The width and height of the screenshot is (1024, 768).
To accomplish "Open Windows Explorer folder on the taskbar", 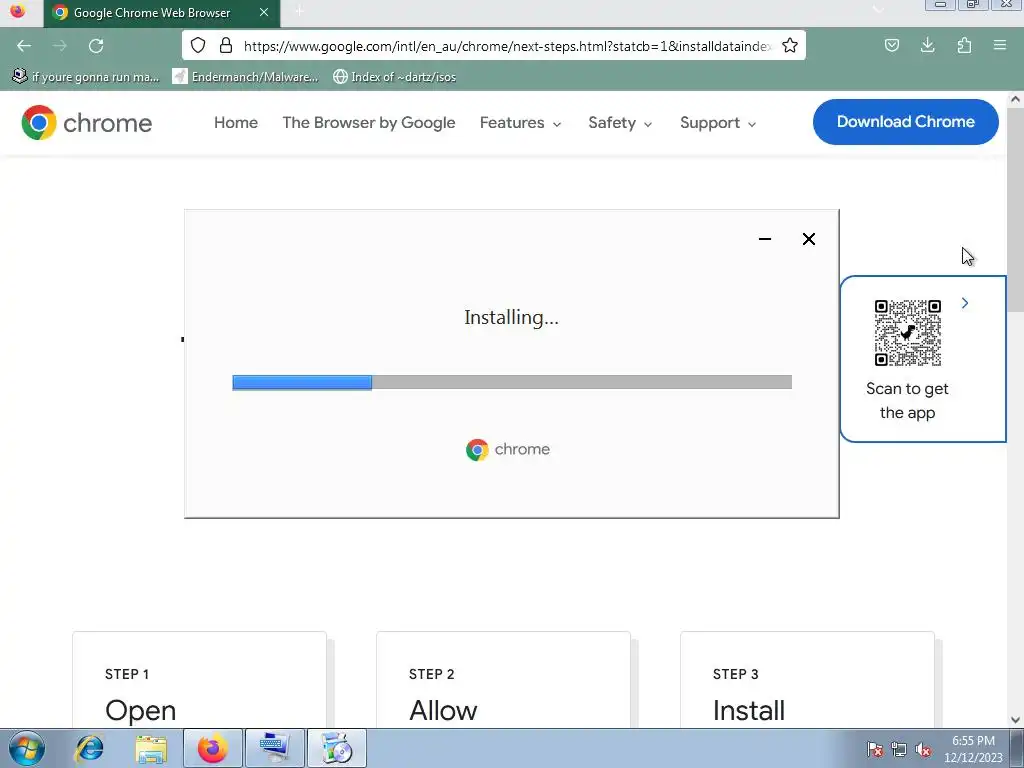I will point(151,748).
